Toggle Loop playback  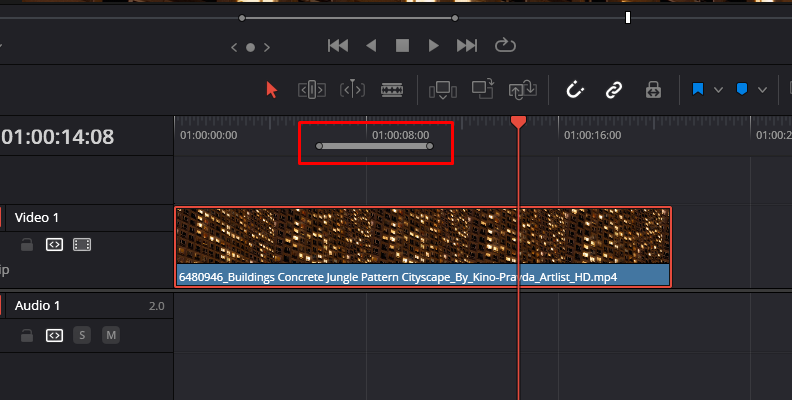click(x=505, y=45)
